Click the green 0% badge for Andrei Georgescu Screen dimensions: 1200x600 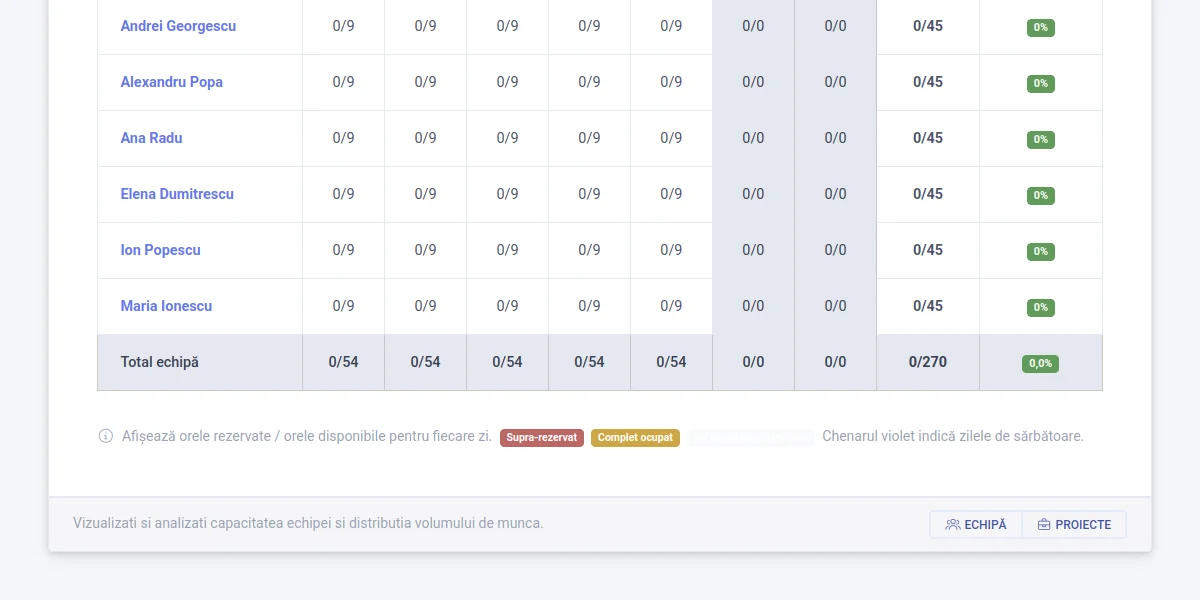(x=1040, y=28)
